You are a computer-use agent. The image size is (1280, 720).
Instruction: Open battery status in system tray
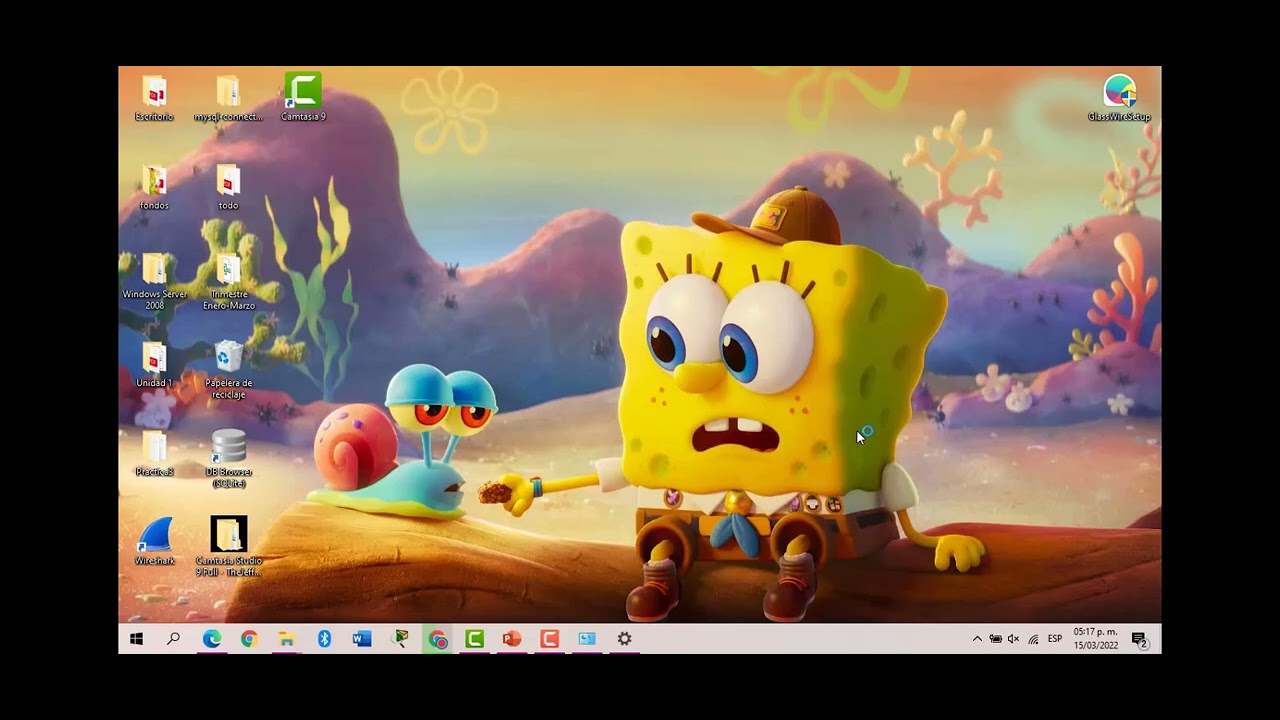point(995,639)
